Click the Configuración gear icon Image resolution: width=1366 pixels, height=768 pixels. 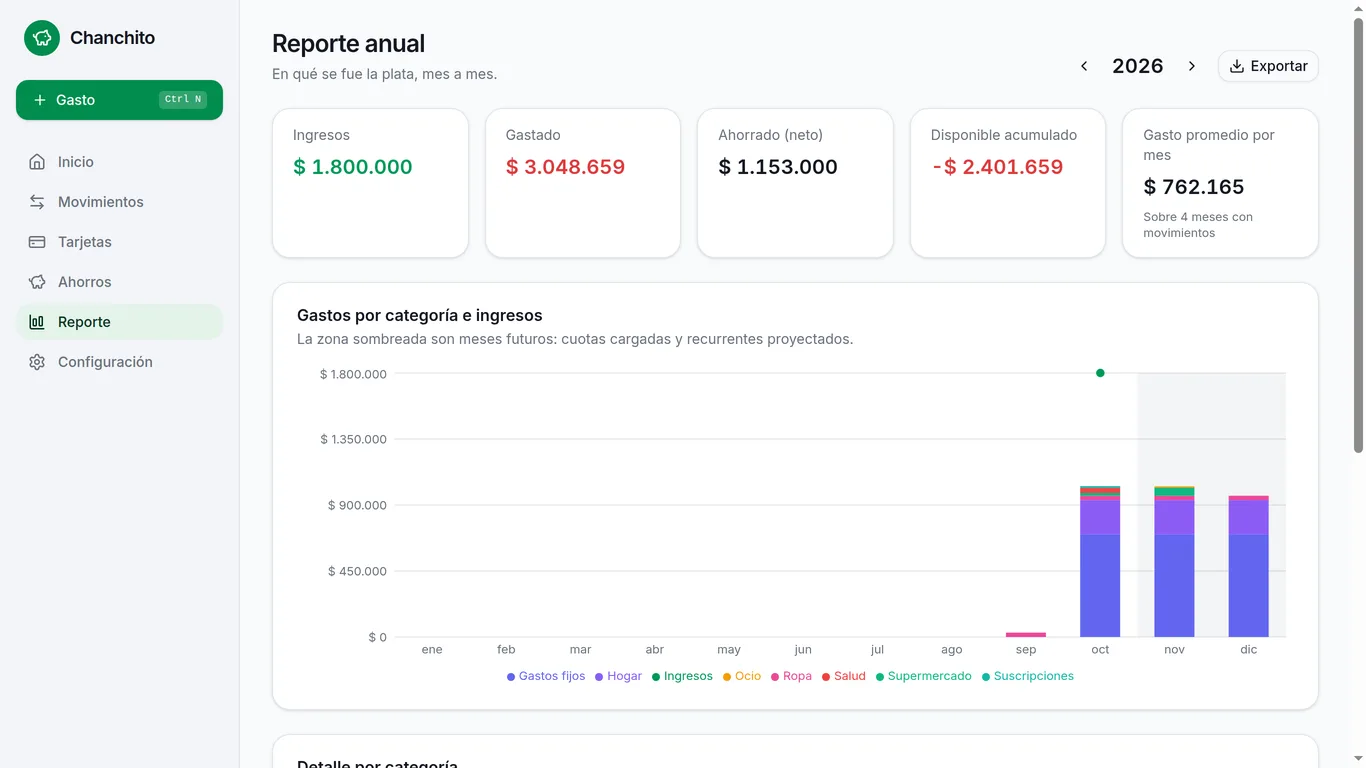37,362
